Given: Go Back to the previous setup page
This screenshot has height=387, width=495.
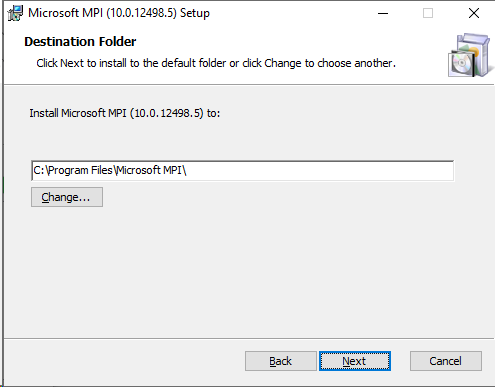Looking at the screenshot, I should pos(281,361).
